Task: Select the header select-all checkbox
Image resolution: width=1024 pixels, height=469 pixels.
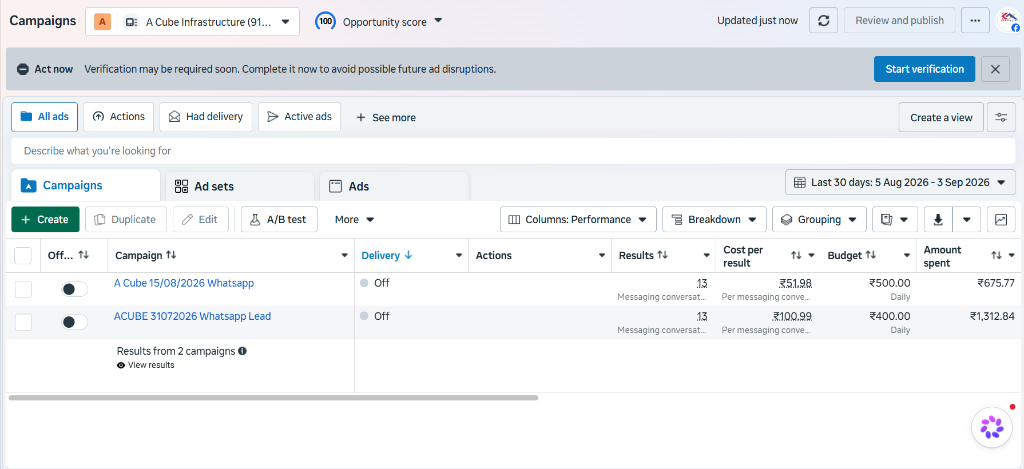Action: (x=23, y=255)
